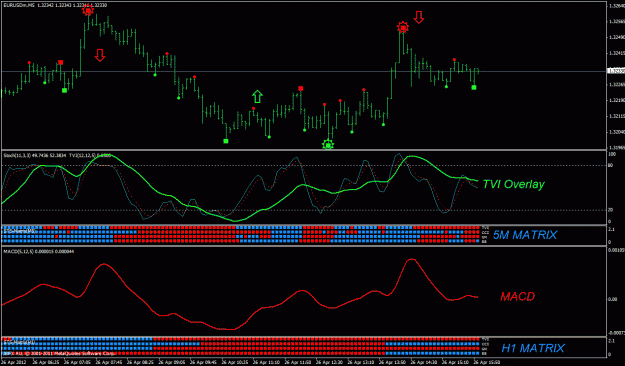Click the red sun marker beside EURUSDm price header
625x366 pixels.
(x=88, y=11)
